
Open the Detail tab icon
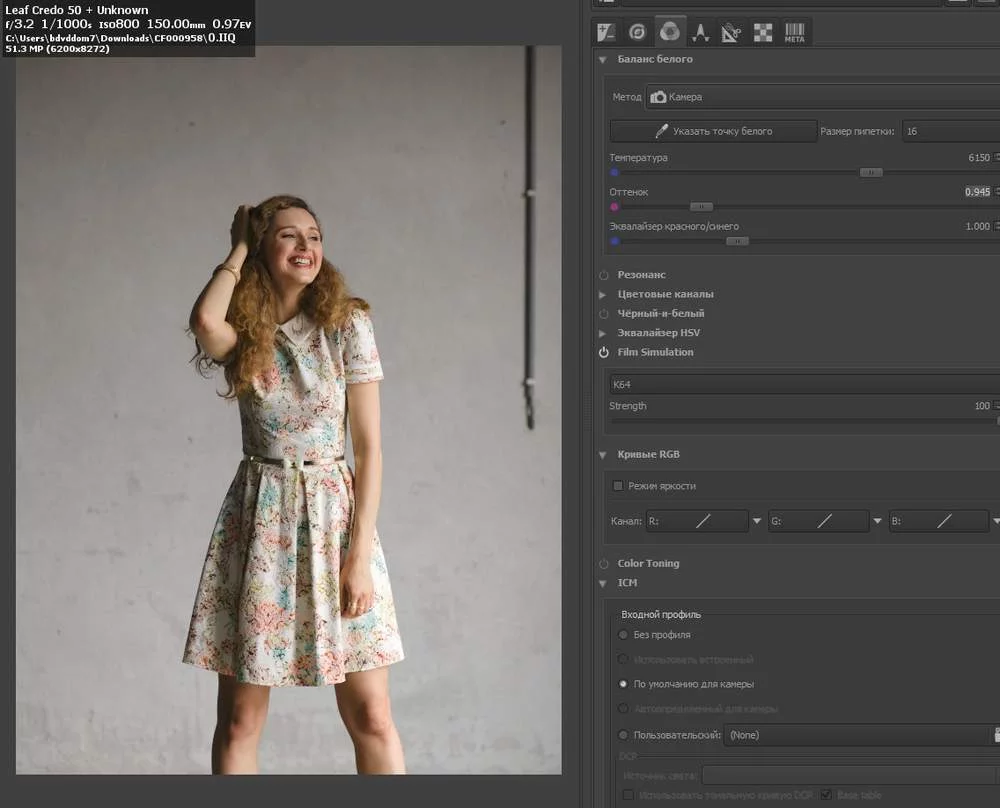click(x=637, y=32)
